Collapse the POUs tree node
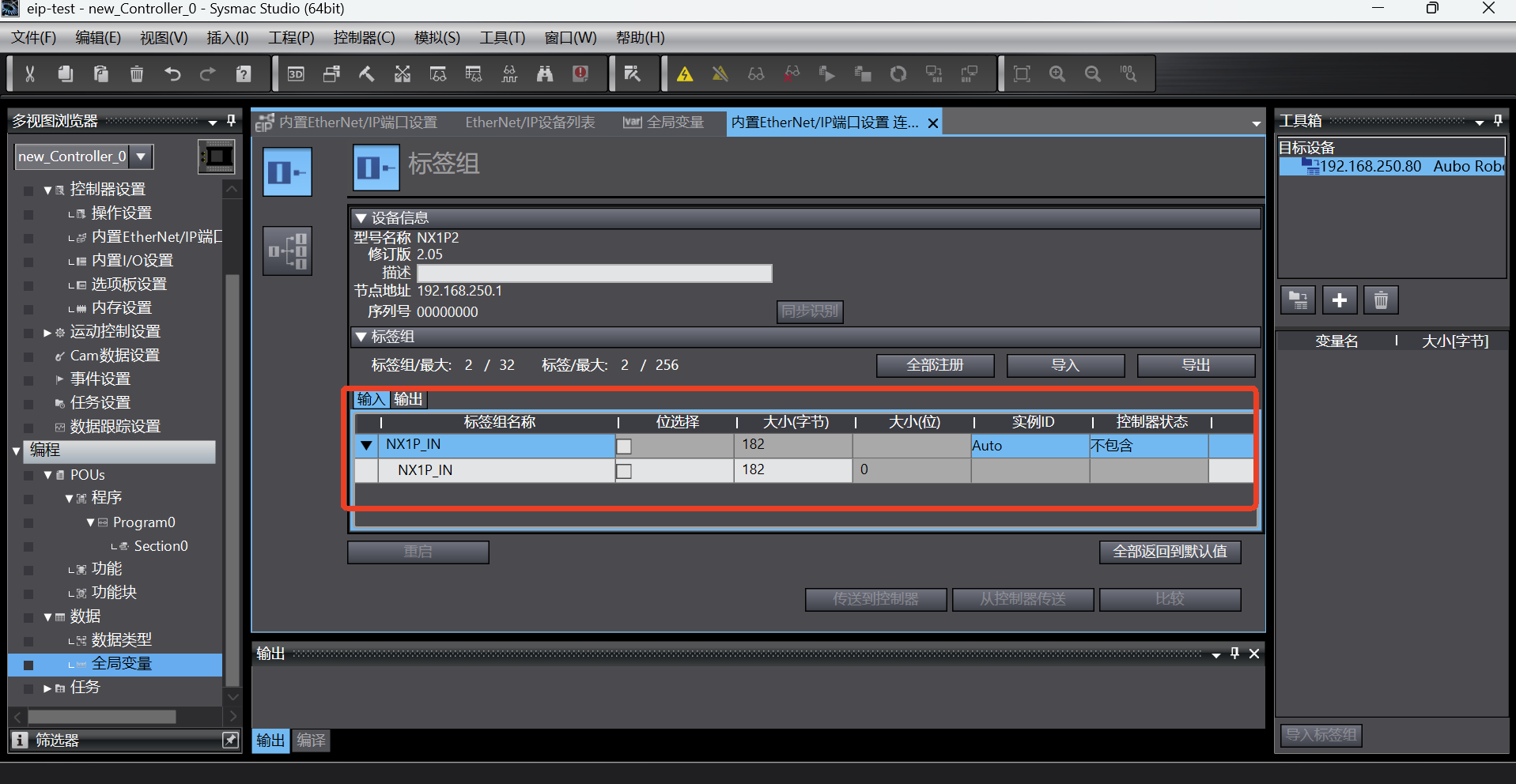Image resolution: width=1516 pixels, height=784 pixels. click(47, 476)
